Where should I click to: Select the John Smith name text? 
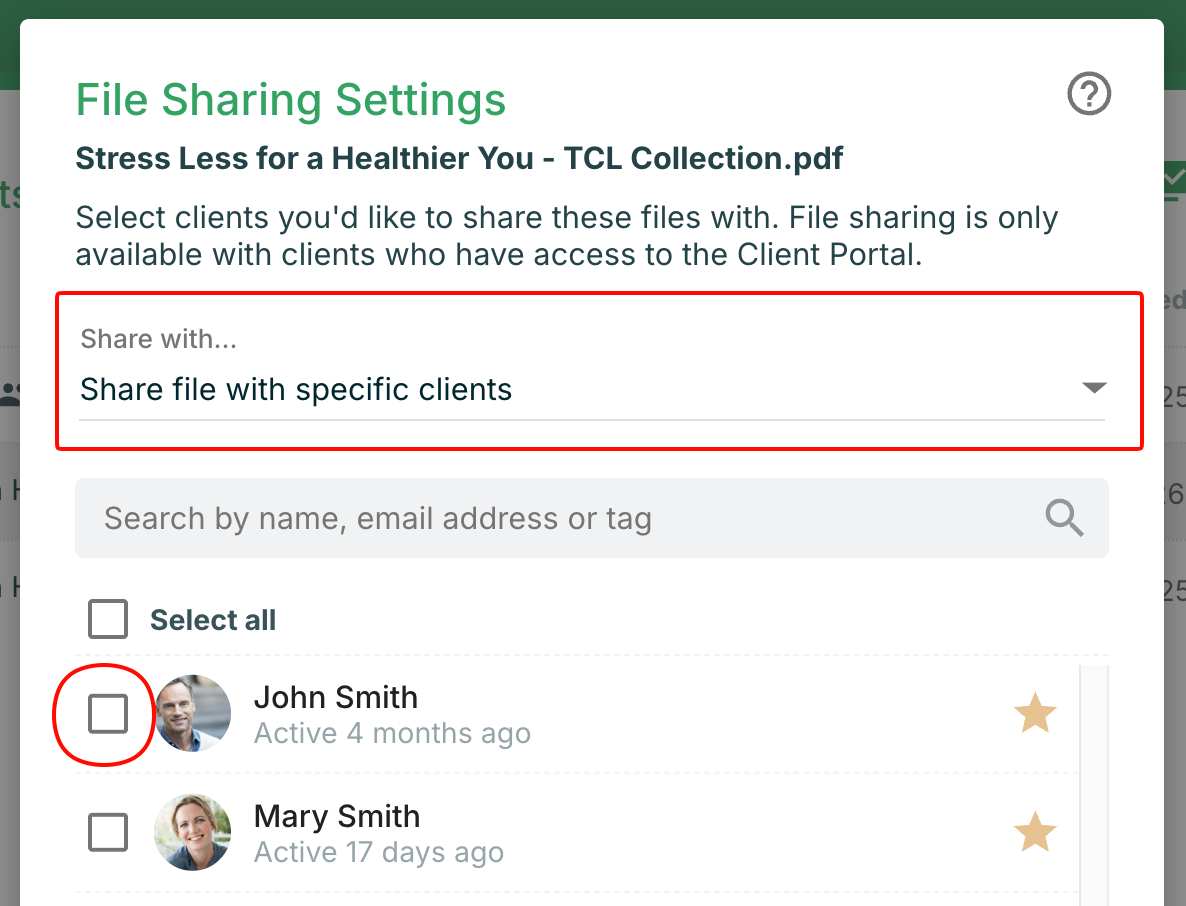[336, 697]
